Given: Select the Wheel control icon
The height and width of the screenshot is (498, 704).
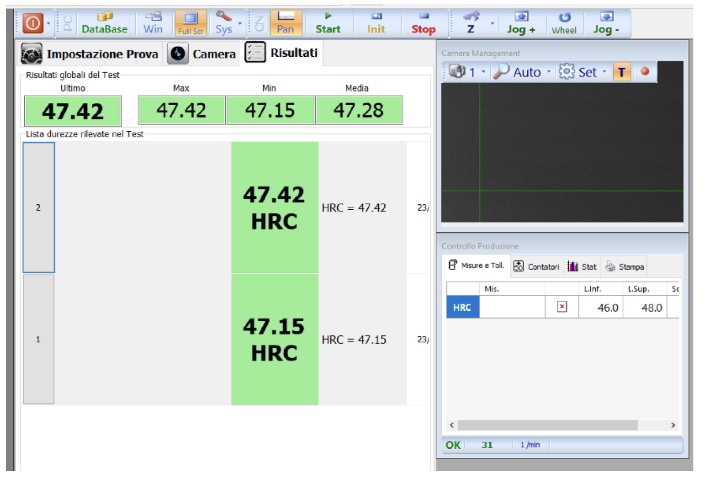Looking at the screenshot, I should (x=564, y=22).
